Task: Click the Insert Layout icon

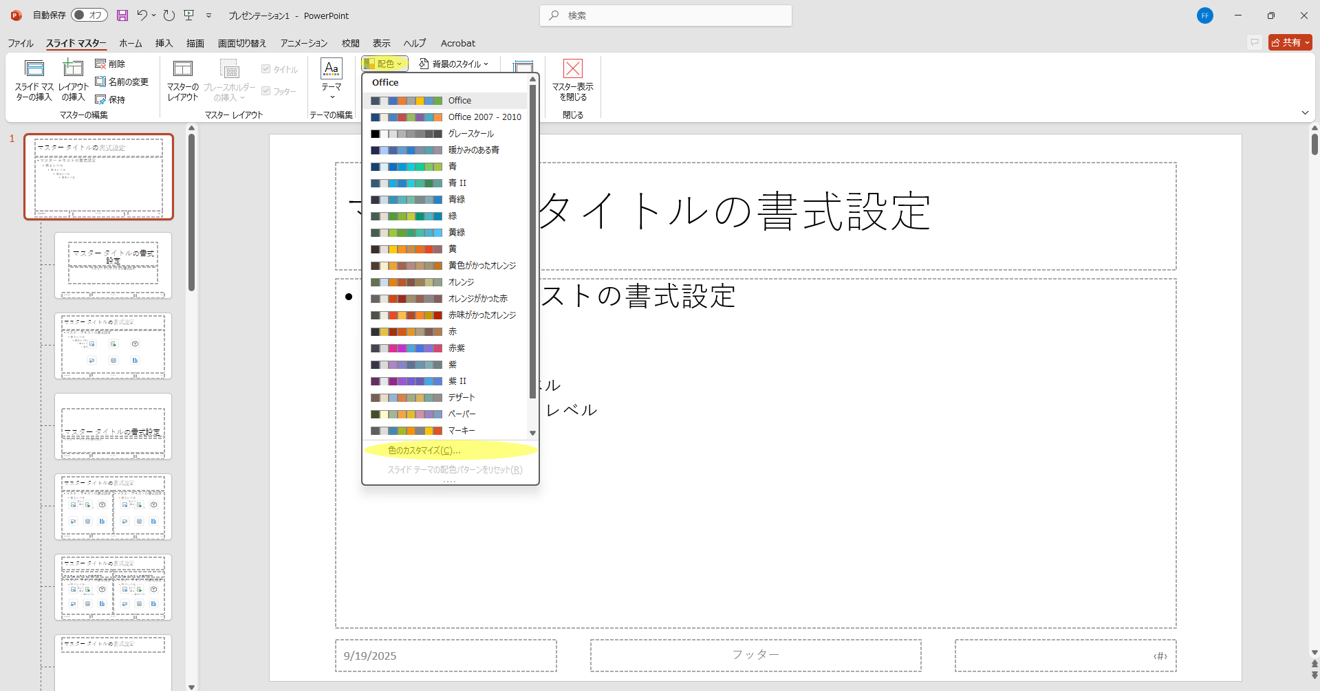Action: point(73,69)
